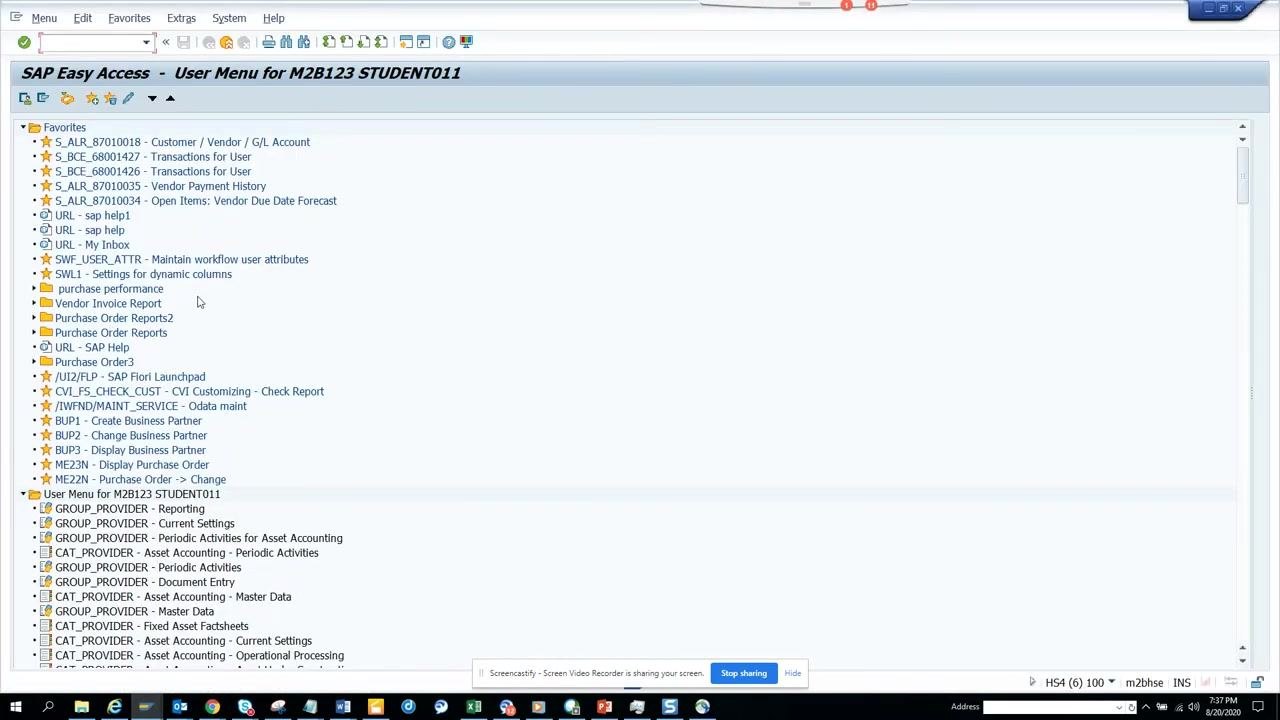Click the SAP Menu icon
Image resolution: width=1280 pixels, height=720 pixels.
click(43, 98)
